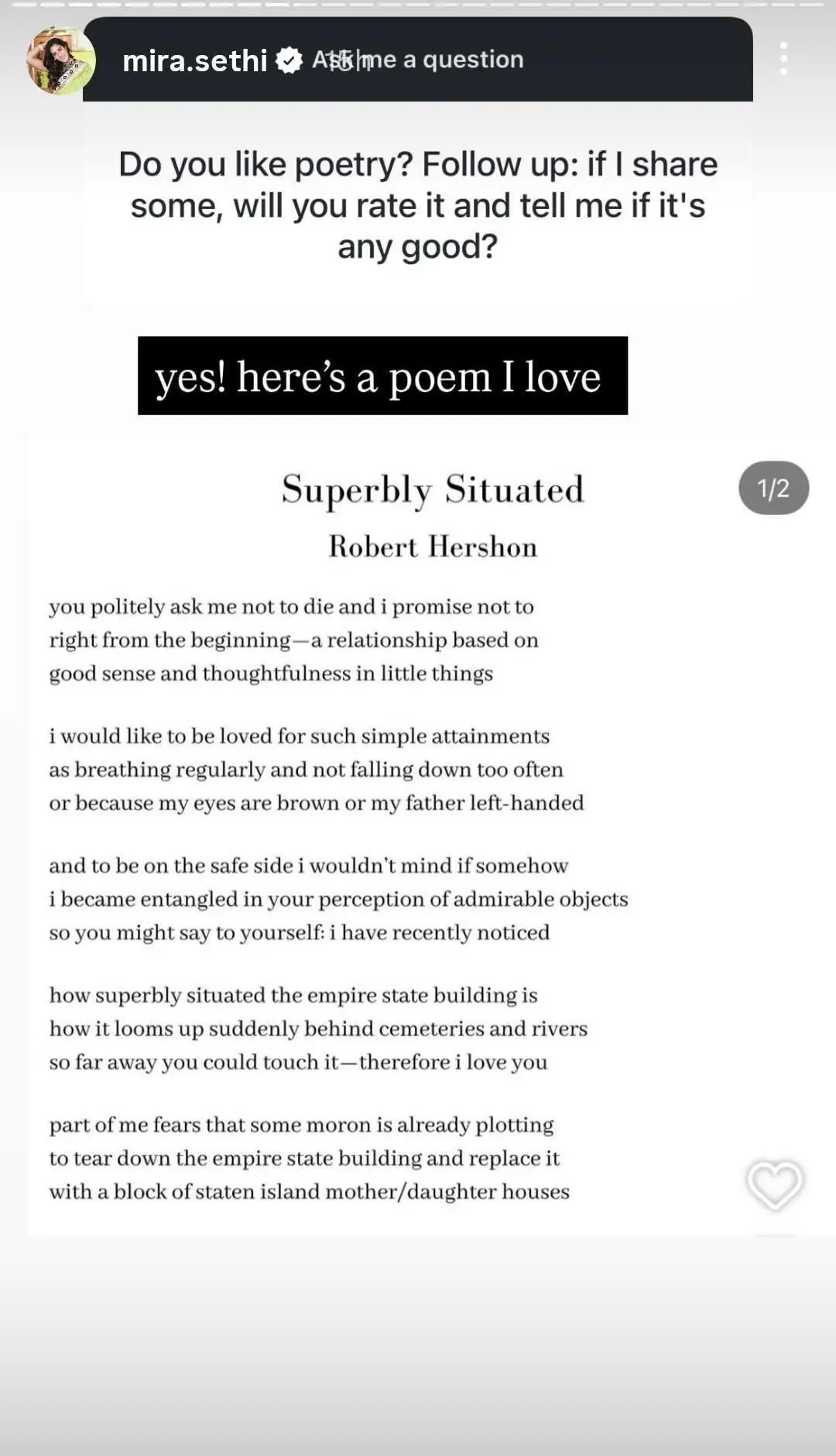
Task: Tap the author name 'Robert Hershon'
Action: pyautogui.click(x=433, y=547)
